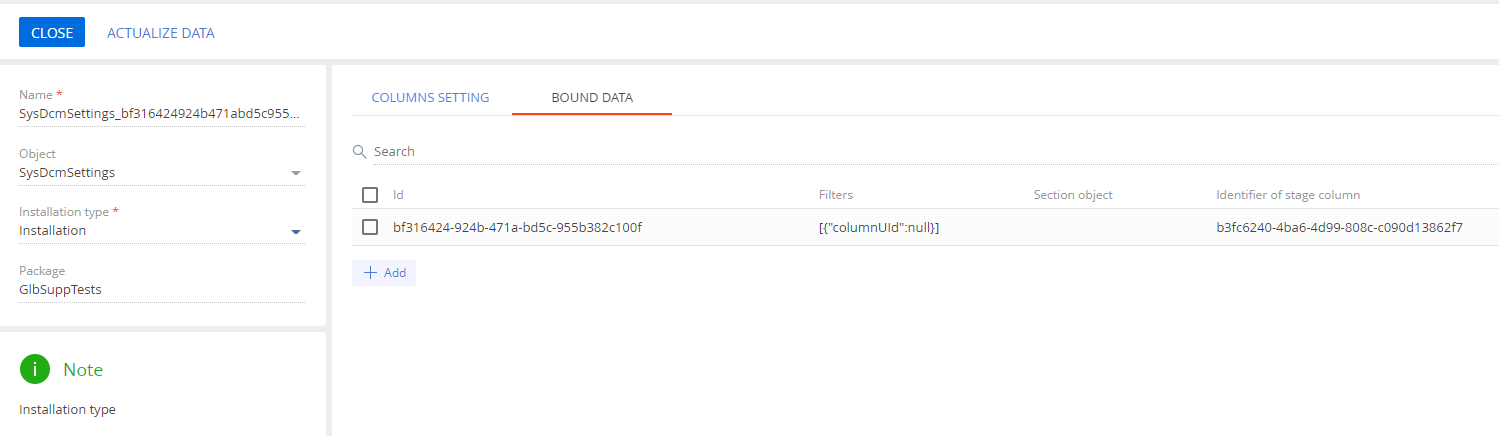Click Identifier of stage column header

(x=1288, y=195)
